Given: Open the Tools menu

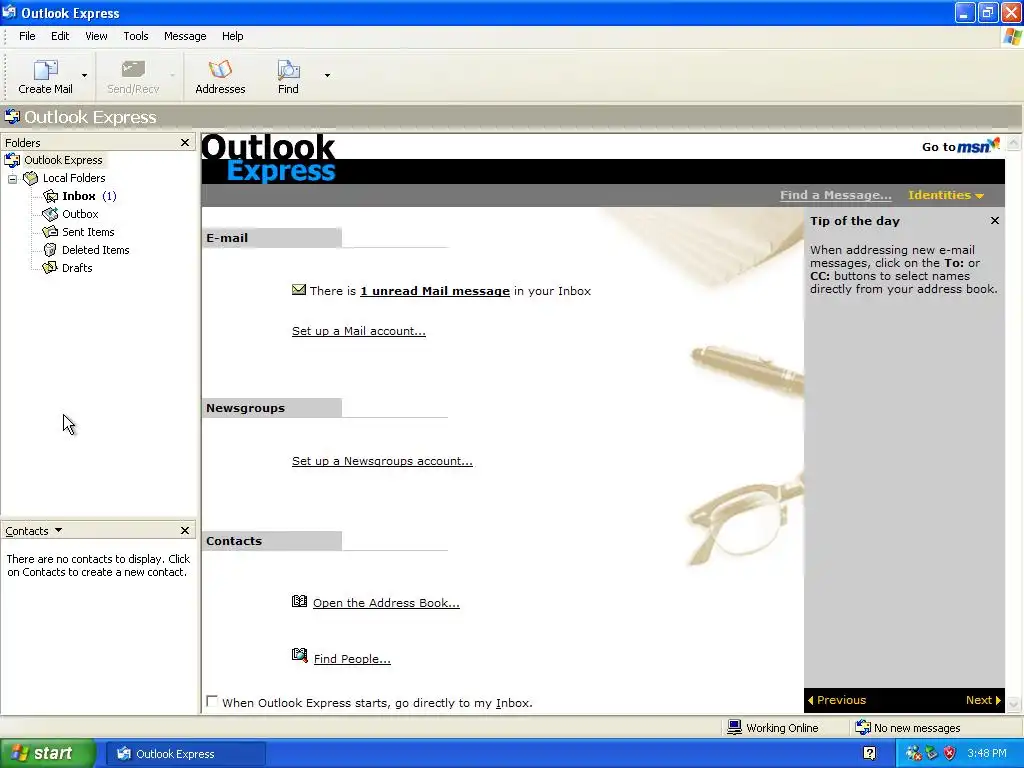Looking at the screenshot, I should [136, 36].
